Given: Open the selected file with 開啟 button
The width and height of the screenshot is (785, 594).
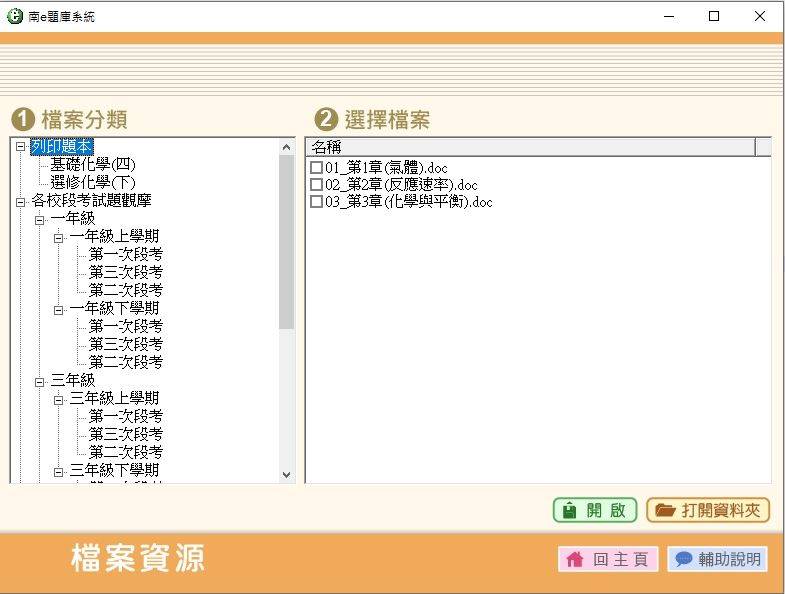Looking at the screenshot, I should (x=595, y=510).
